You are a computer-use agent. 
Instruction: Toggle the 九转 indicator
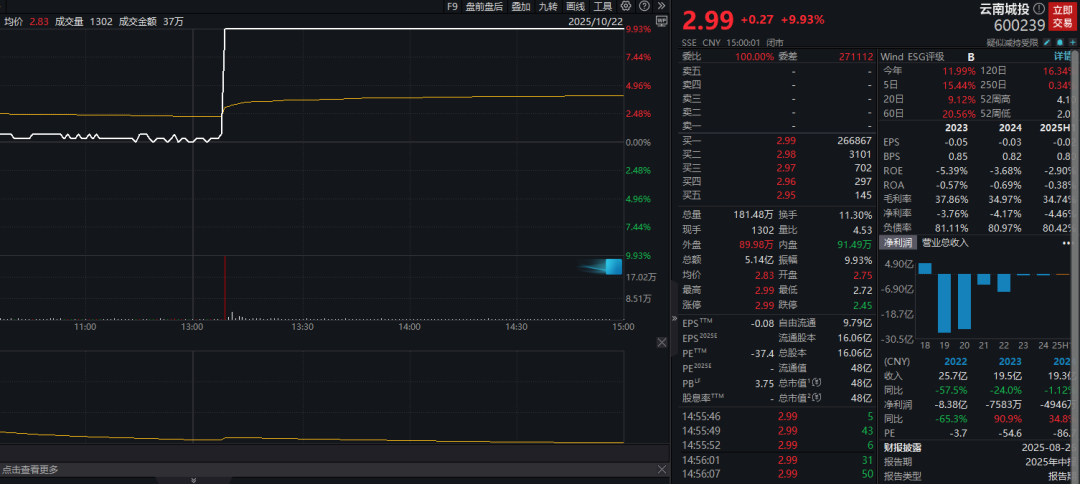point(548,6)
